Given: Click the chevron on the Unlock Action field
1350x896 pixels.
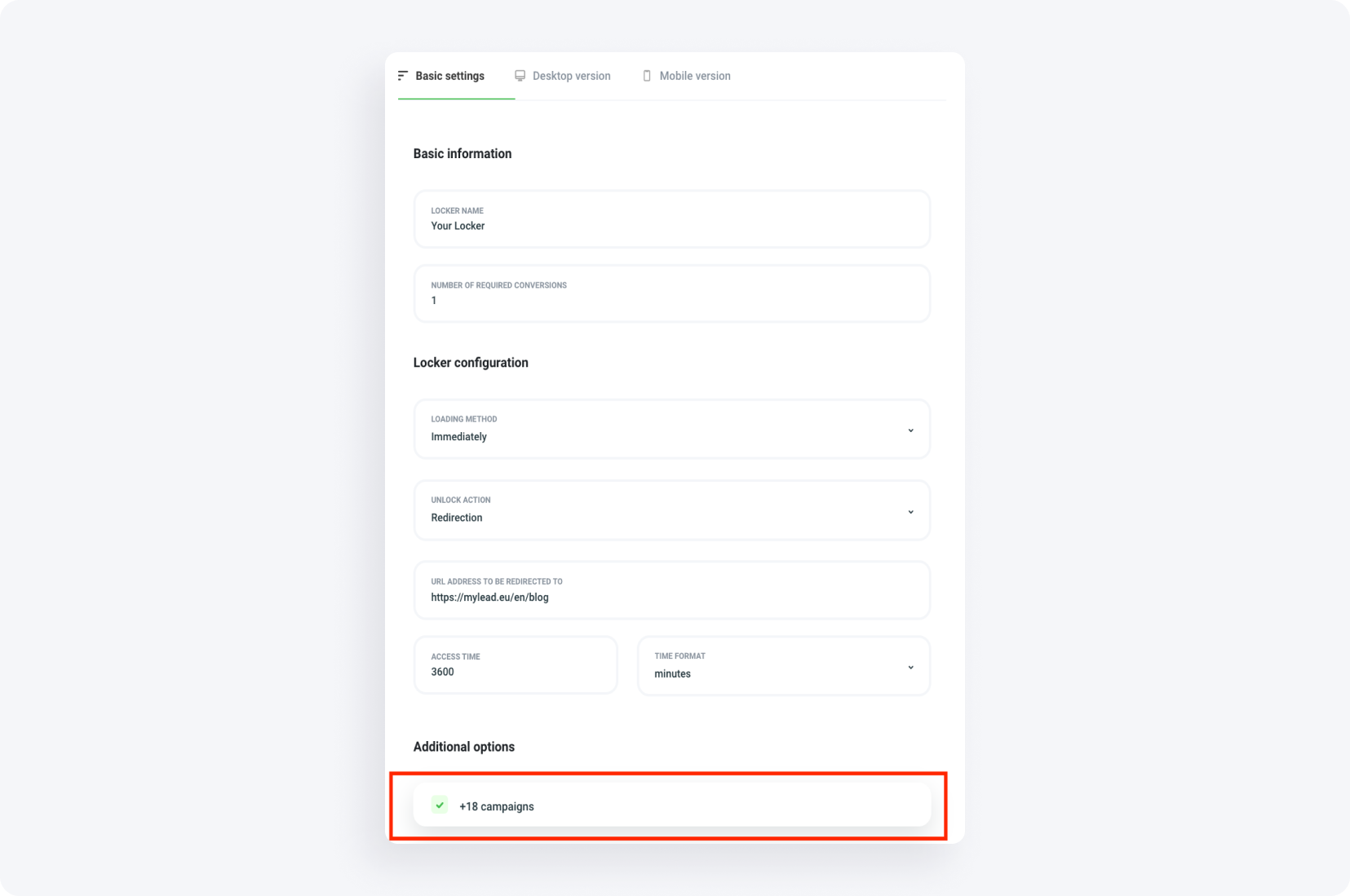Looking at the screenshot, I should coord(911,511).
